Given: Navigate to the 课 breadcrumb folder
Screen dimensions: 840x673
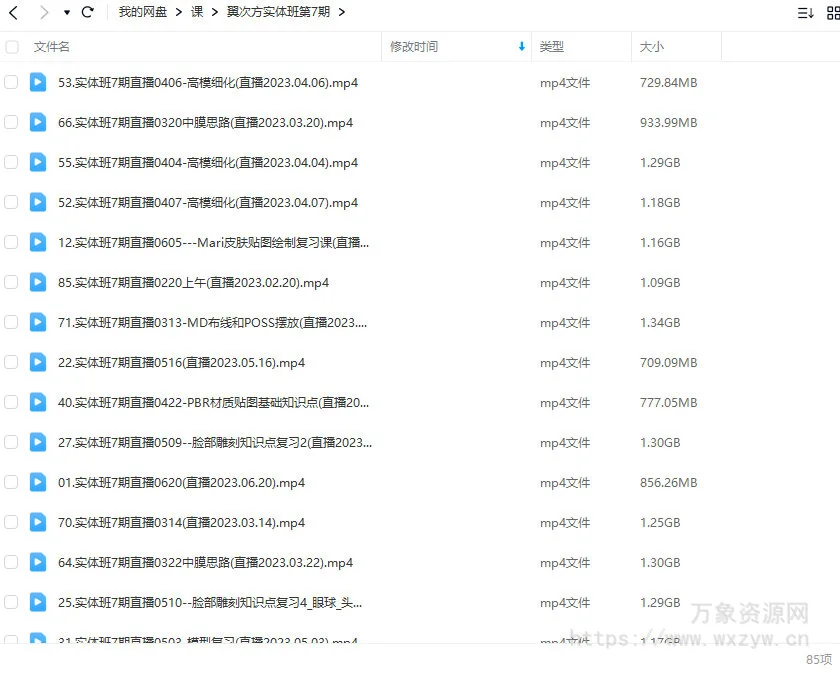Looking at the screenshot, I should tap(197, 13).
